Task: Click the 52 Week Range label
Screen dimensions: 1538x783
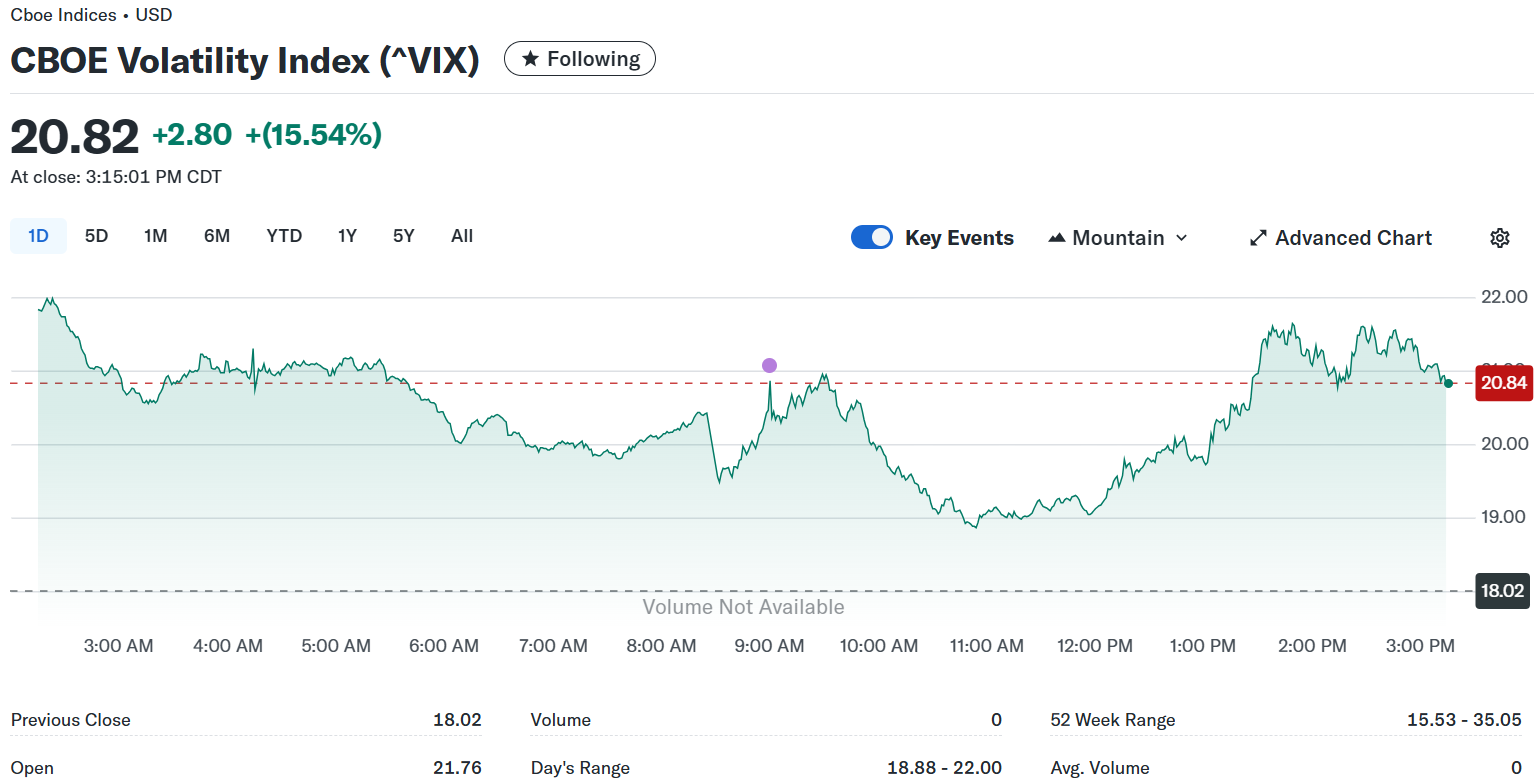Action: coord(1113,720)
